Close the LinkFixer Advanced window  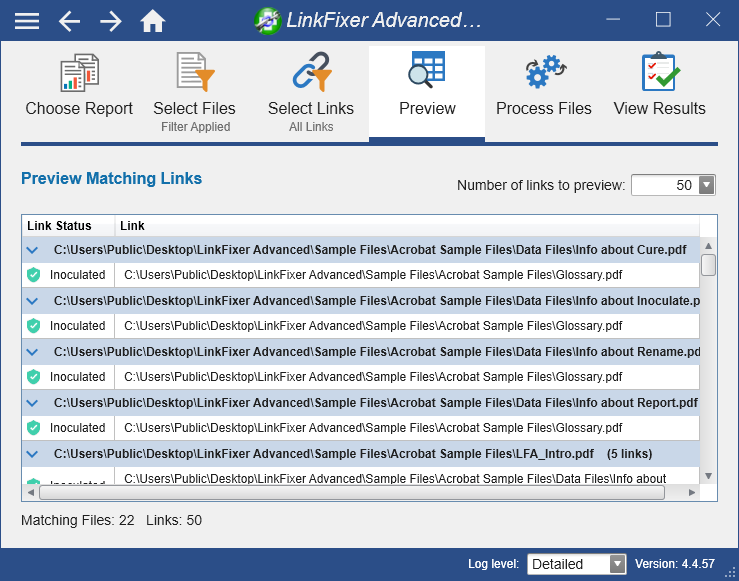pyautogui.click(x=713, y=20)
